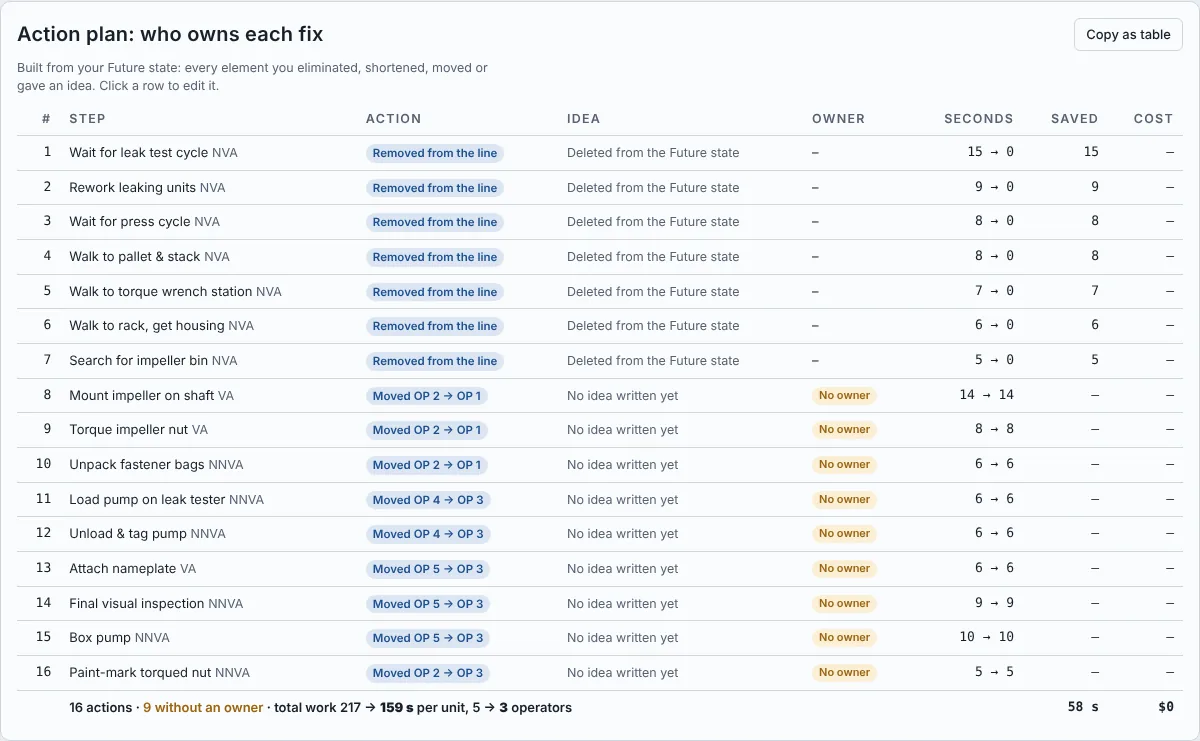This screenshot has width=1200, height=741.
Task: Click 'Moved OP 4 → OP 3' badge for Load pump on leak tester
Action: (428, 500)
